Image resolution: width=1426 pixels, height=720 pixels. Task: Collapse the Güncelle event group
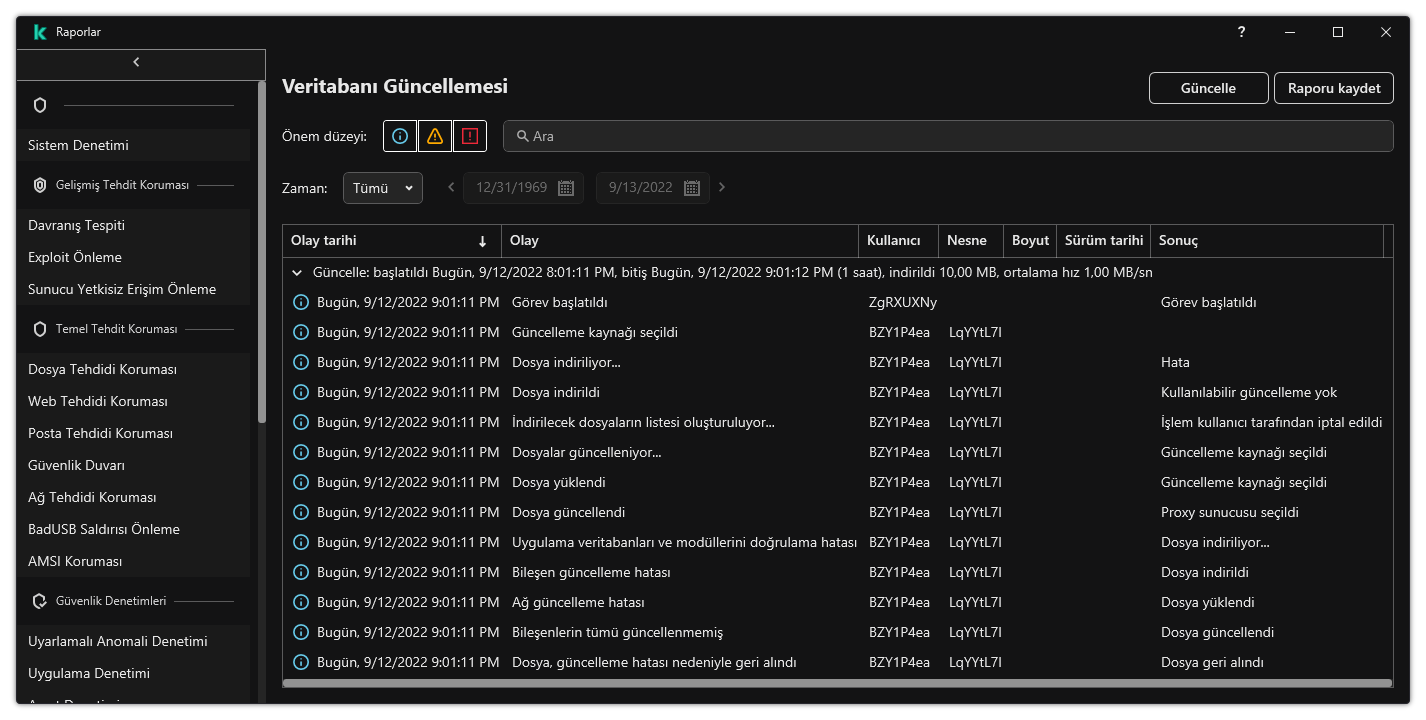click(x=297, y=272)
